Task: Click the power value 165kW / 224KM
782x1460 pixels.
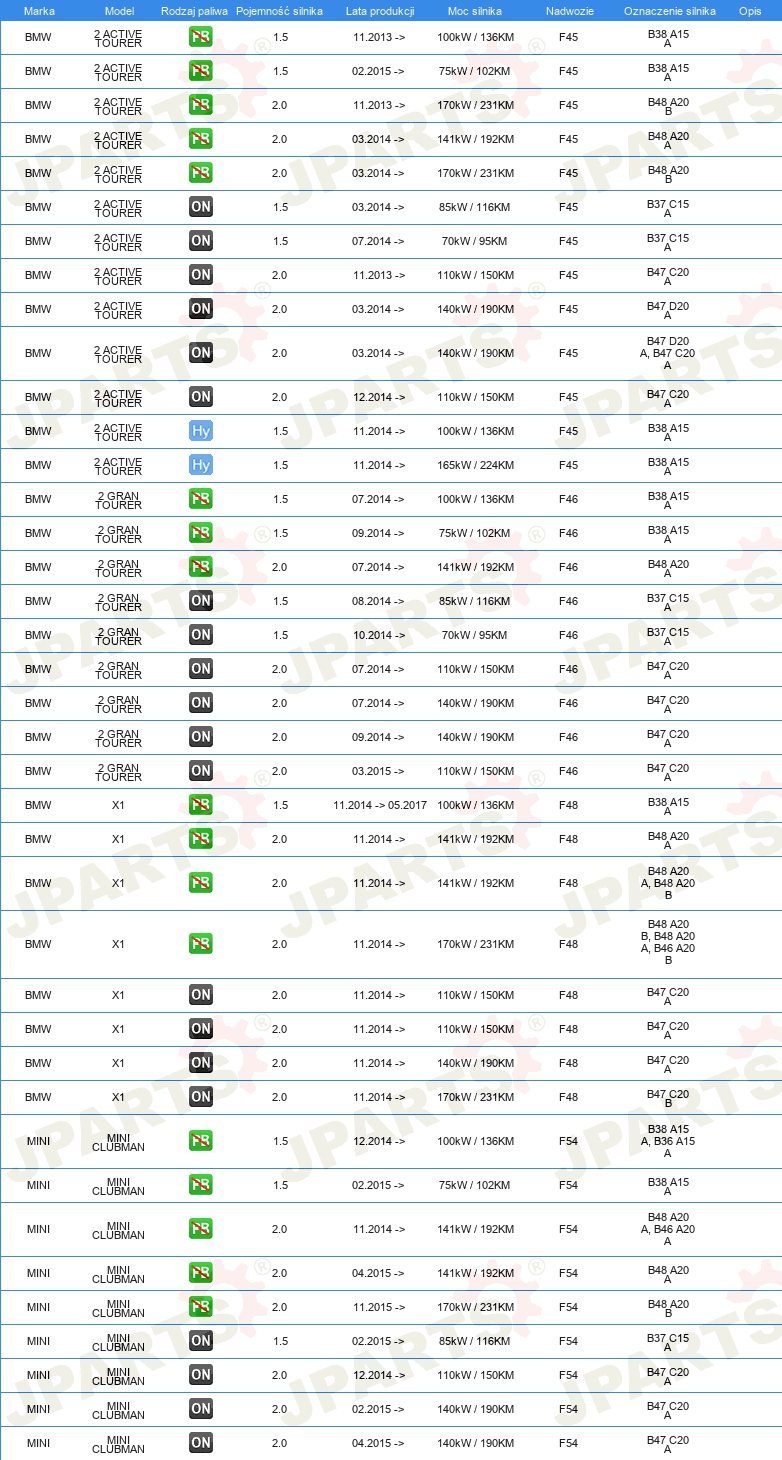Action: click(x=476, y=465)
